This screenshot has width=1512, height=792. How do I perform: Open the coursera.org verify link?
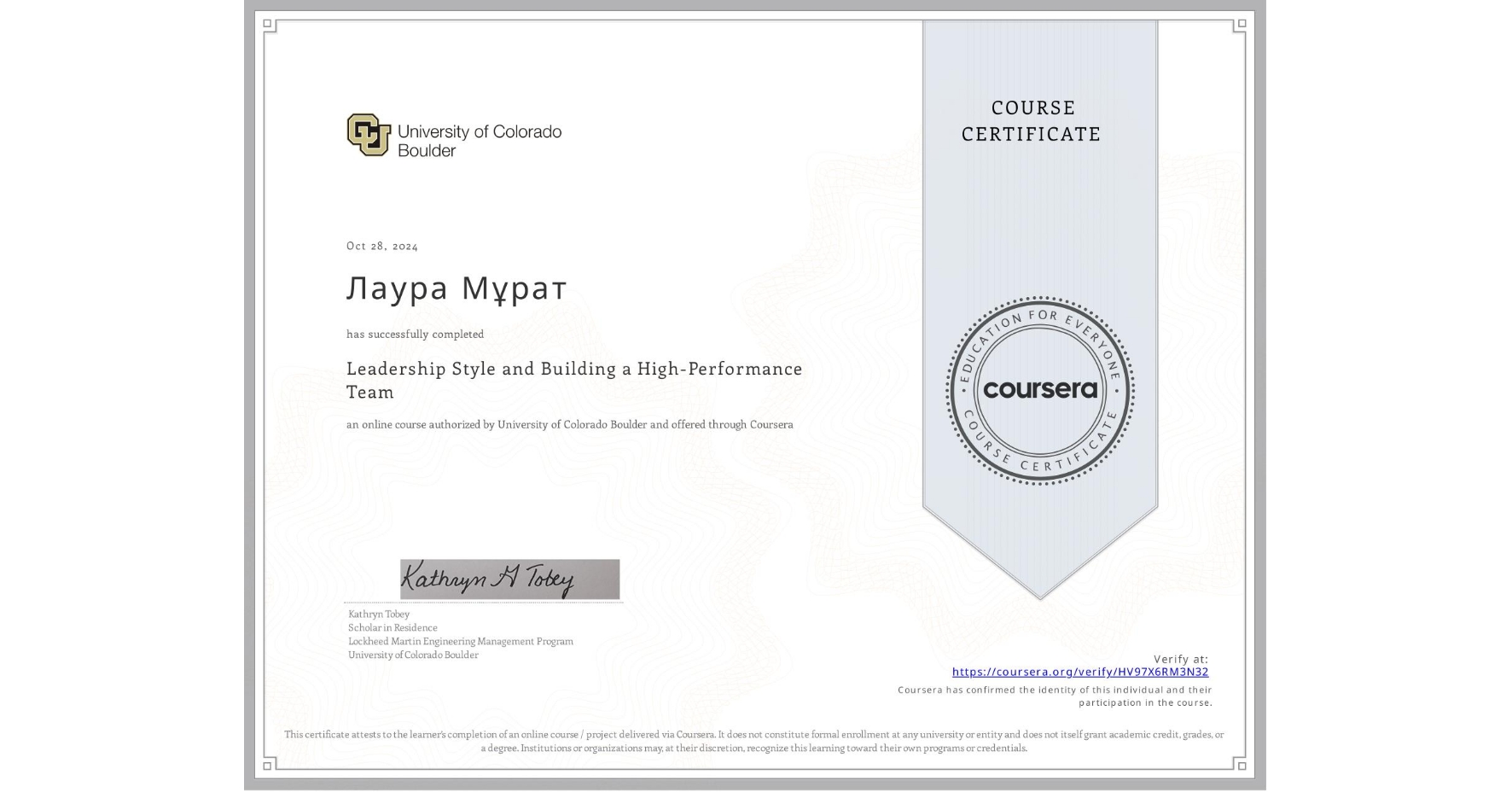pyautogui.click(x=1080, y=672)
